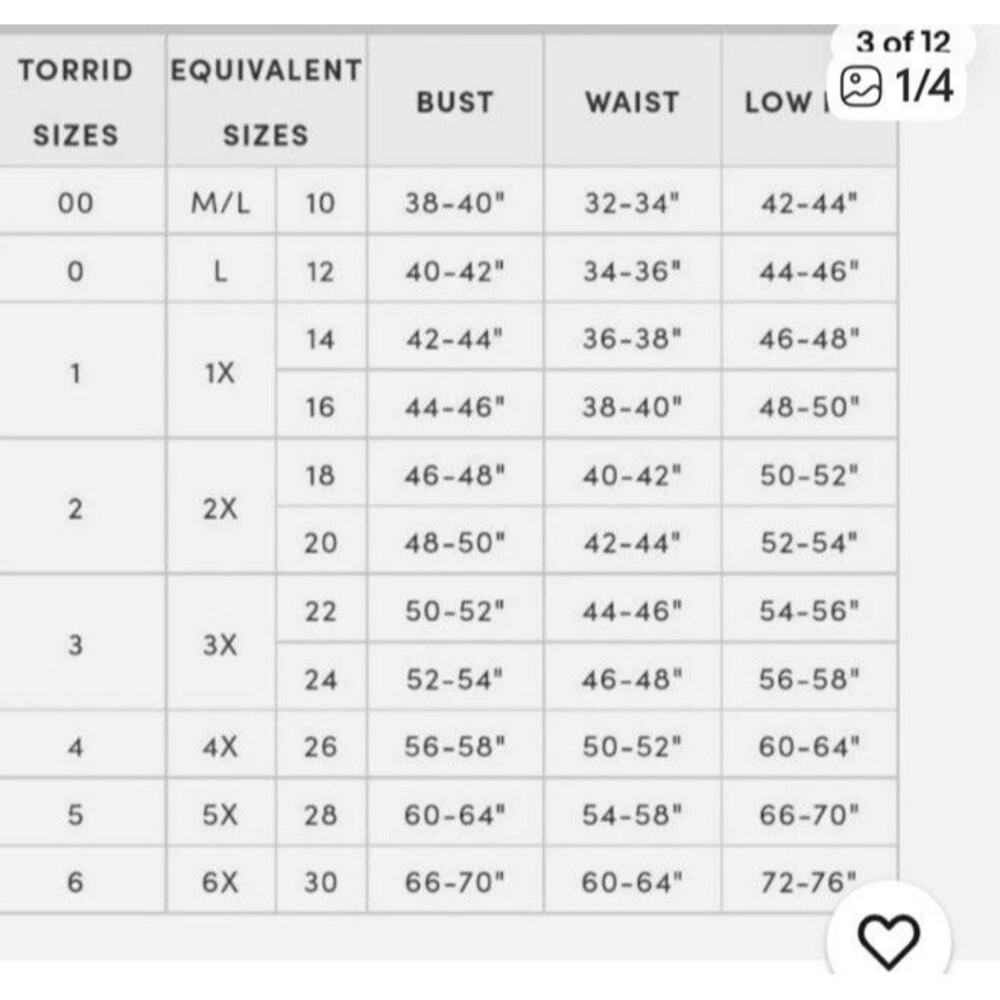Image resolution: width=1000 pixels, height=1000 pixels.
Task: Select the BUST column header
Action: pyautogui.click(x=455, y=102)
